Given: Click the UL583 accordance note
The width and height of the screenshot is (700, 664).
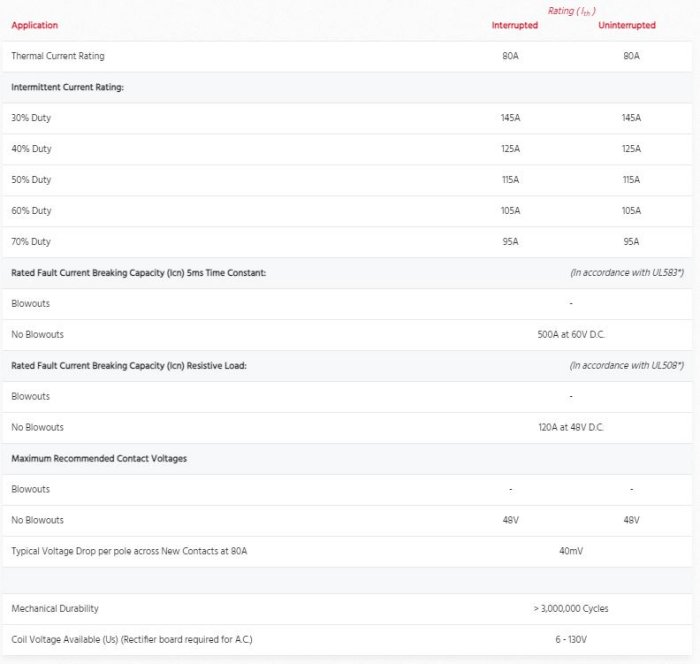Looking at the screenshot, I should (x=626, y=273).
